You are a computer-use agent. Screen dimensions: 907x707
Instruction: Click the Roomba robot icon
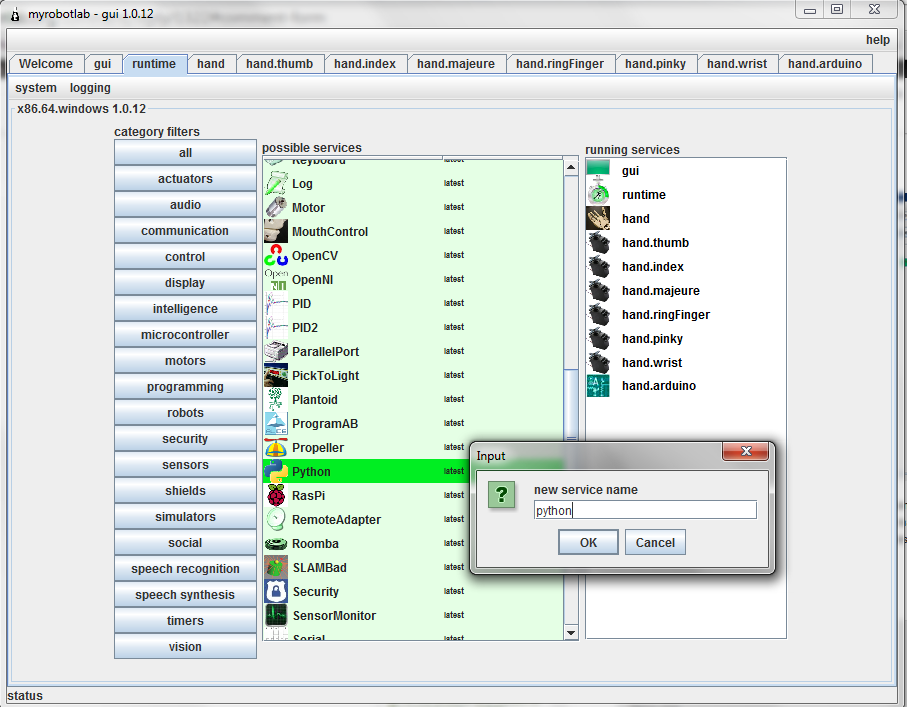coord(276,543)
